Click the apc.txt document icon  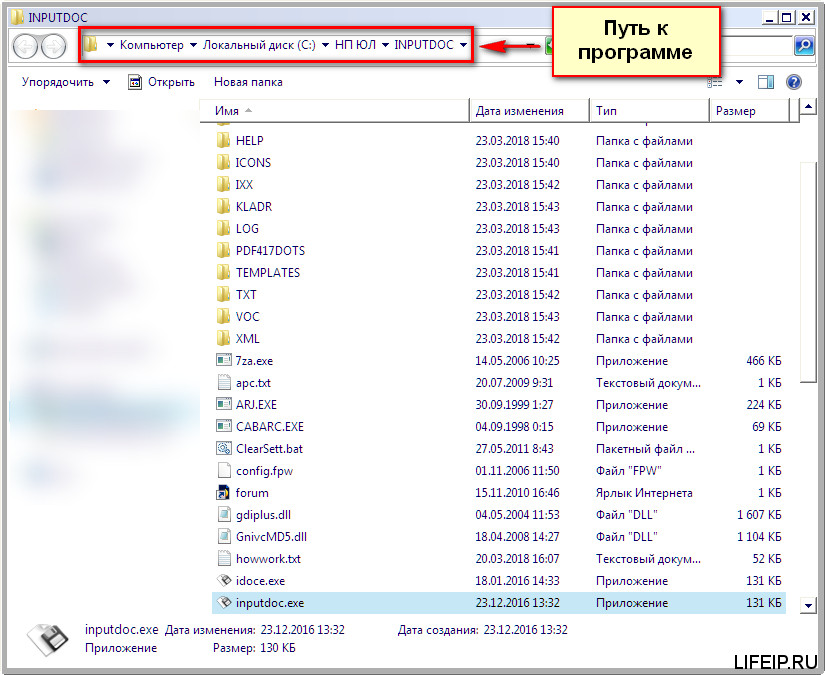coord(224,382)
